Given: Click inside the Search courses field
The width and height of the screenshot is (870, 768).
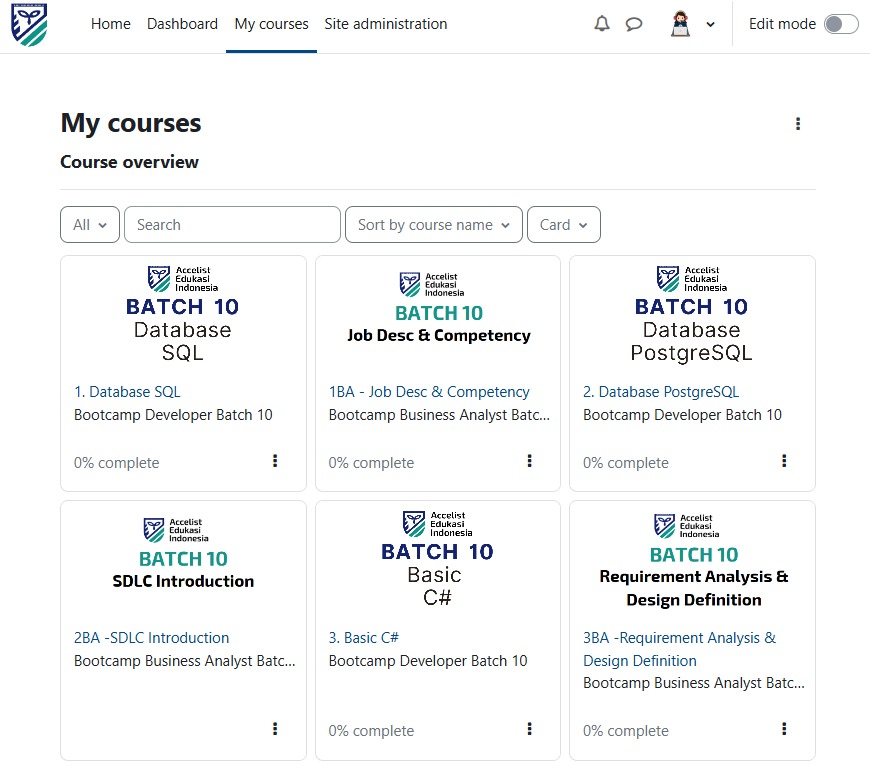Looking at the screenshot, I should tap(232, 224).
